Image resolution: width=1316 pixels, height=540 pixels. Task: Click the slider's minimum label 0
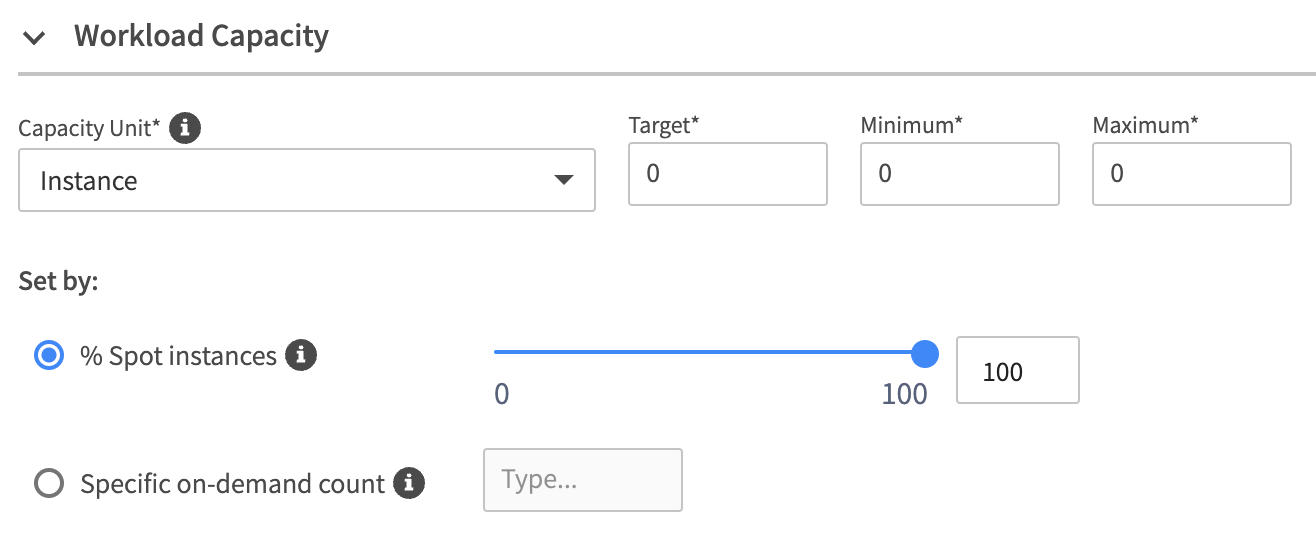502,394
